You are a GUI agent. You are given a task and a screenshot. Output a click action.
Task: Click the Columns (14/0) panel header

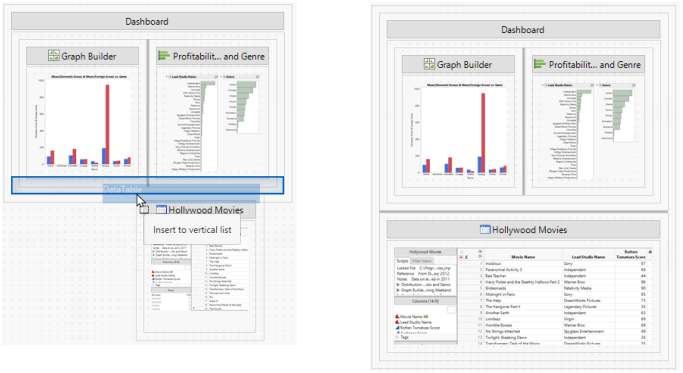tap(425, 301)
